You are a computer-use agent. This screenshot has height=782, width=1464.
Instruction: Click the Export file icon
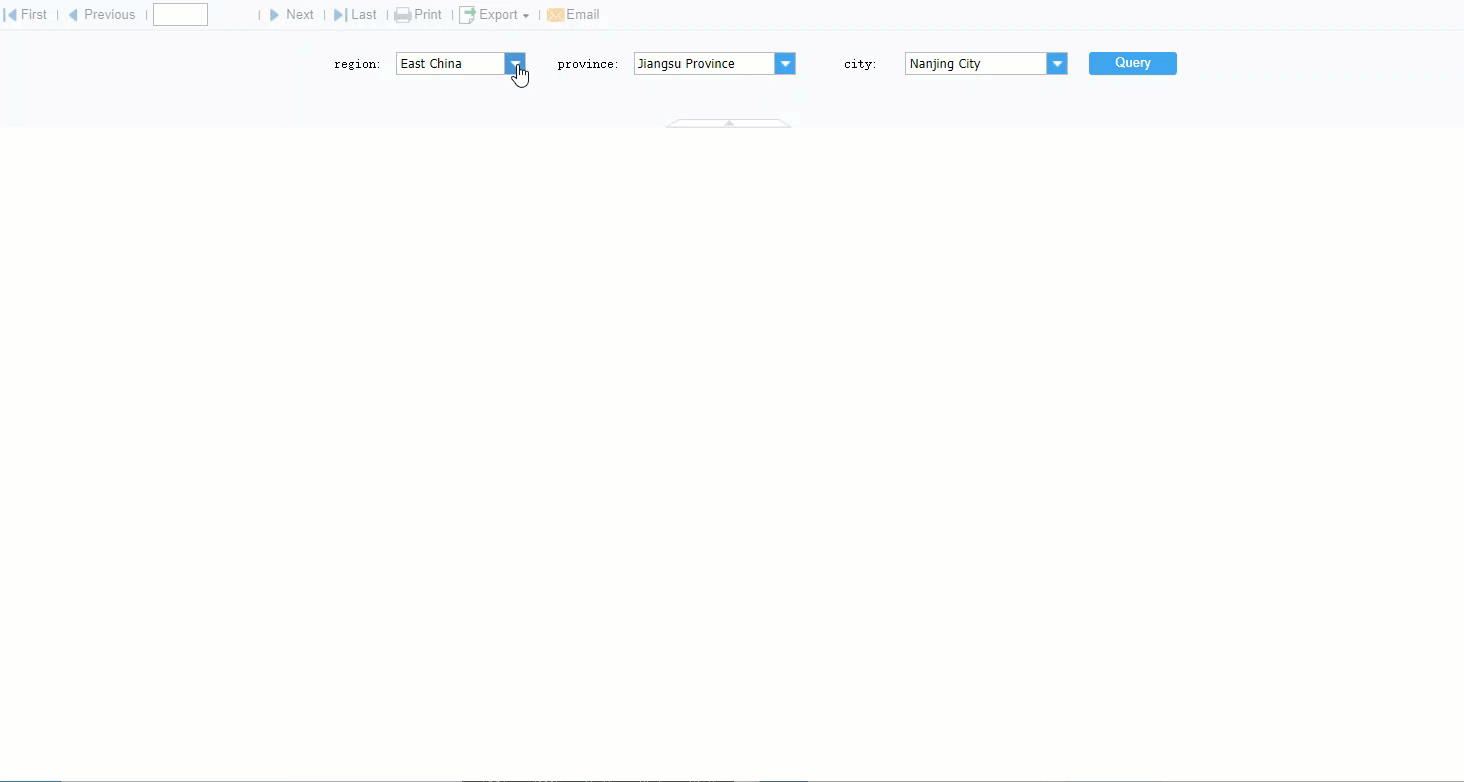(466, 14)
